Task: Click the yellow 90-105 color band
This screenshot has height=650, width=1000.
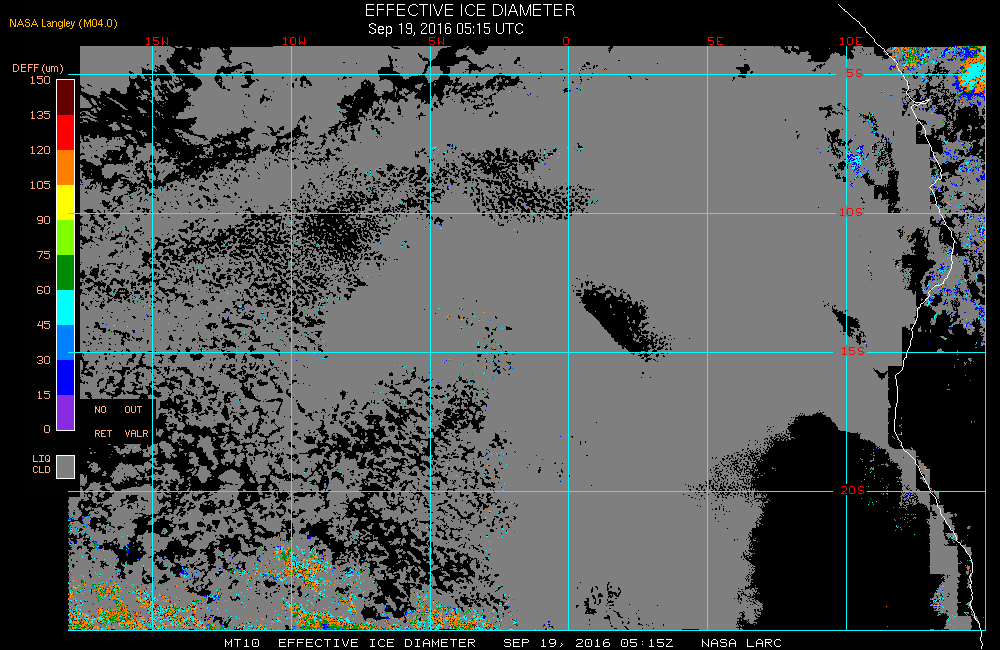Action: point(66,202)
